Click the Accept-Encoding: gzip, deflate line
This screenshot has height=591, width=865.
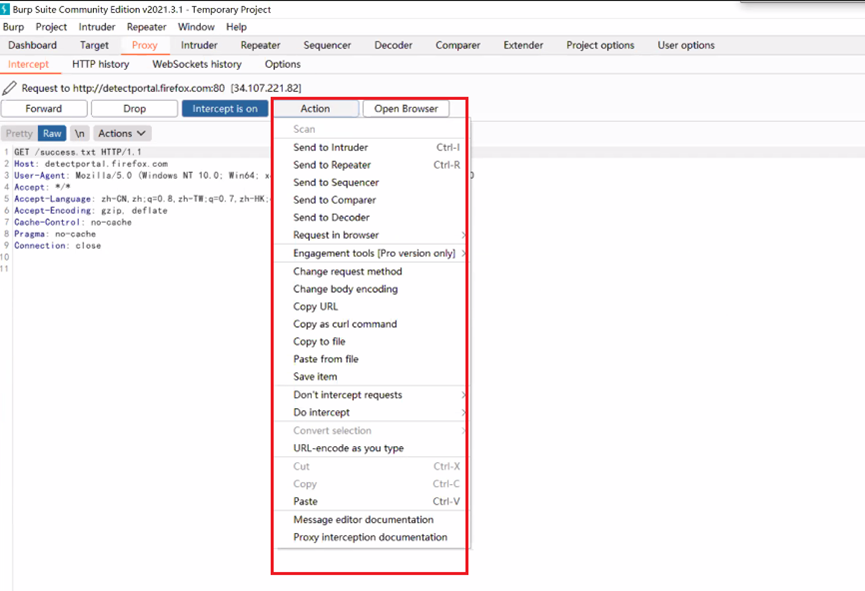pyautogui.click(x=91, y=211)
